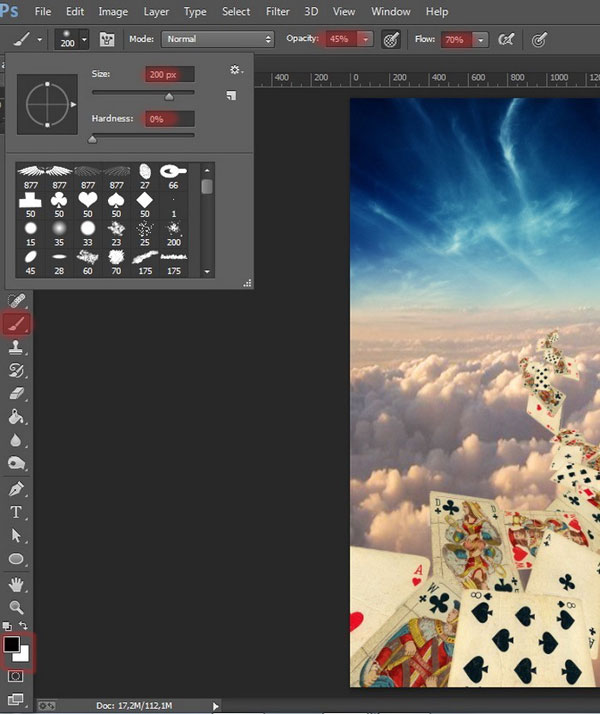Open the Select menu

[x=236, y=11]
